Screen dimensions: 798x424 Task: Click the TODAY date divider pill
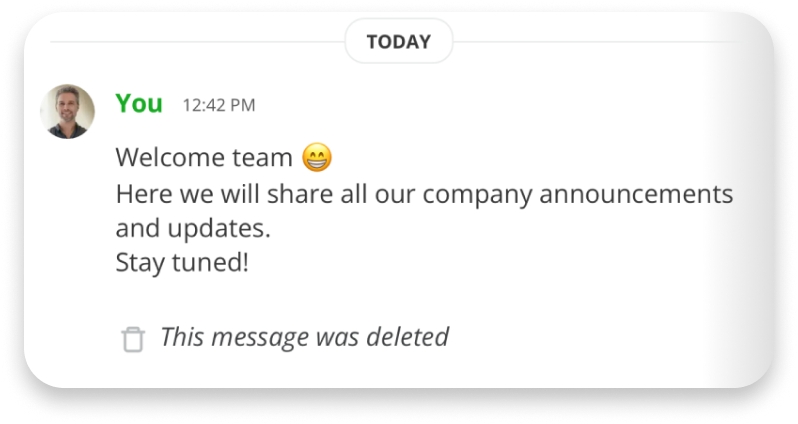click(x=398, y=42)
